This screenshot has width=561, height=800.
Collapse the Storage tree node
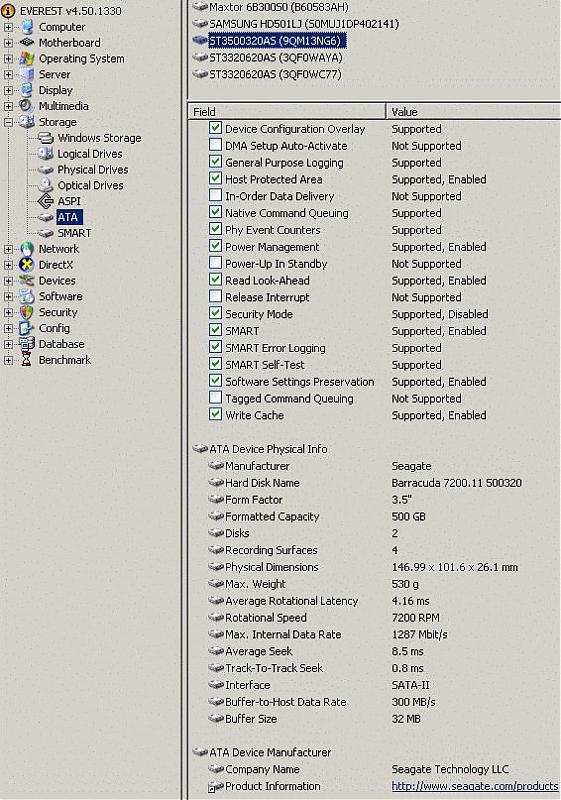coord(8,122)
